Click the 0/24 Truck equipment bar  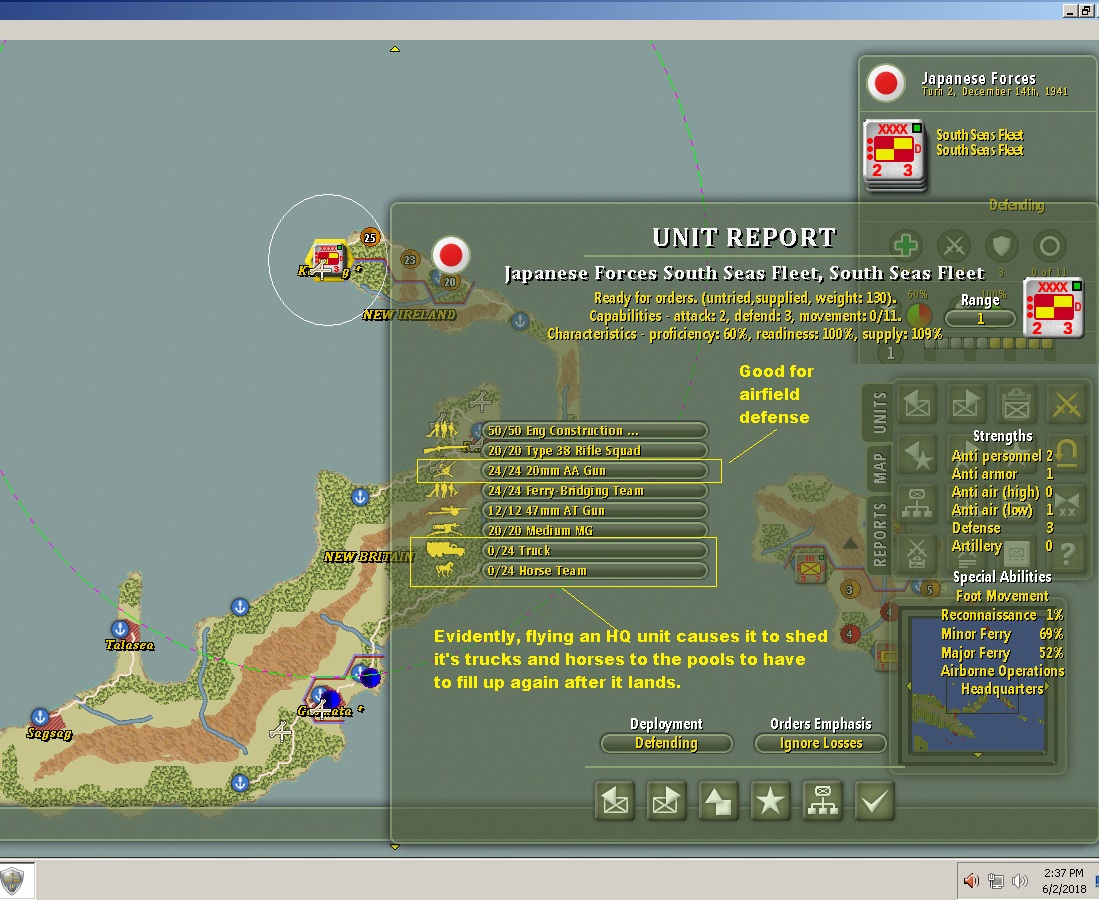point(595,551)
